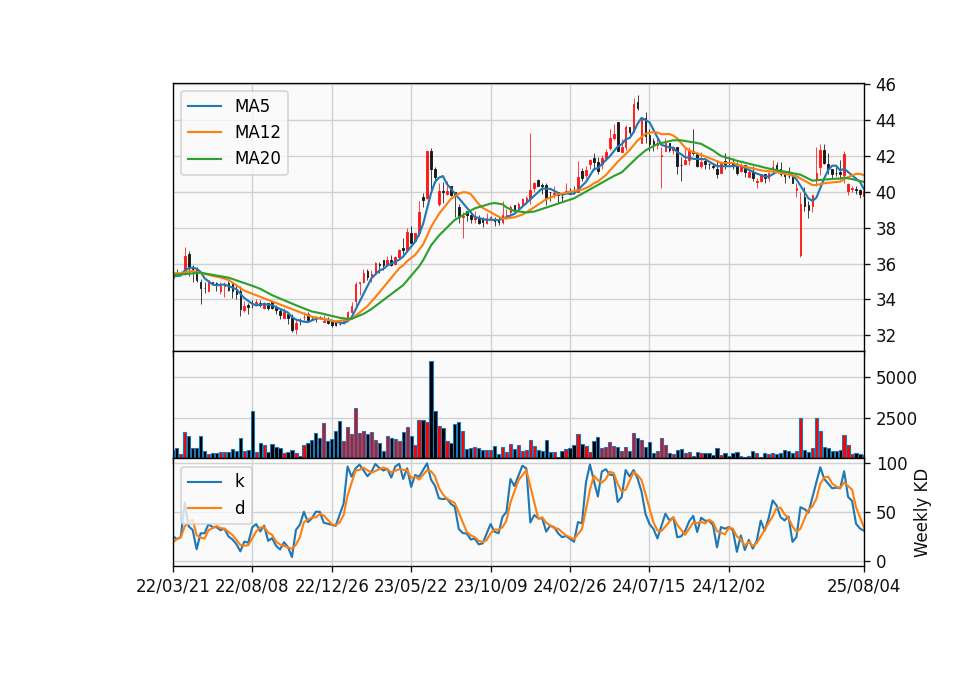The height and width of the screenshot is (690, 960).
Task: Click the 22/12/26 date axis label
Action: coord(332,586)
